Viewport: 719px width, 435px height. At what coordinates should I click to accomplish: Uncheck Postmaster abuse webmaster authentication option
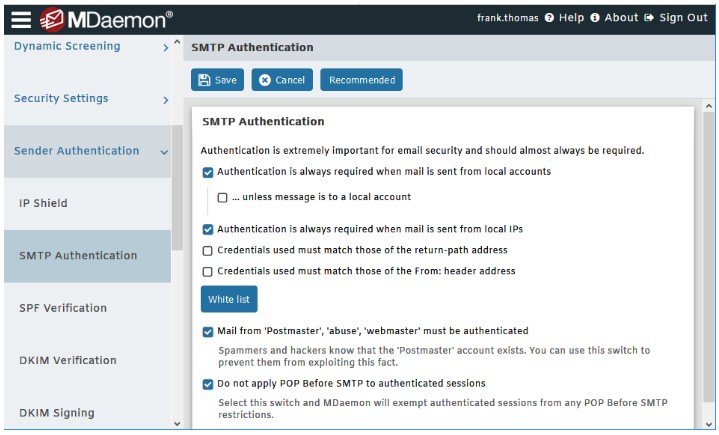point(208,332)
